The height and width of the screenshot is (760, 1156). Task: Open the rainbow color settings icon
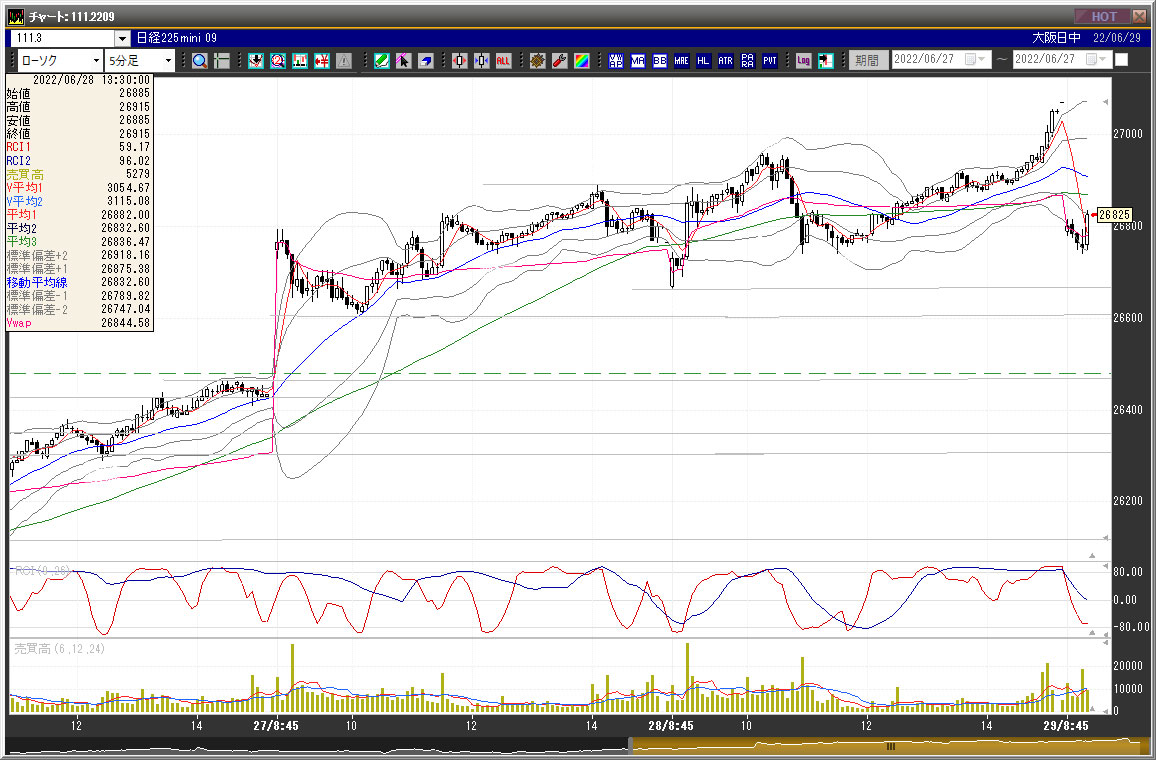(x=582, y=60)
